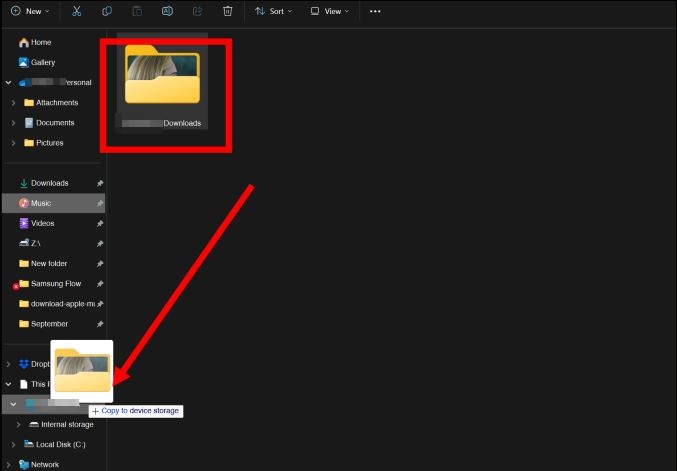The height and width of the screenshot is (471, 677).
Task: Expand the Documents folder chevron
Action: click(13, 123)
